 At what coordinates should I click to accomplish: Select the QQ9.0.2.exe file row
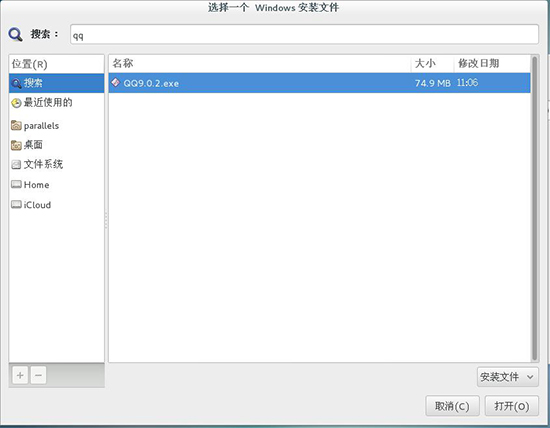pos(320,83)
